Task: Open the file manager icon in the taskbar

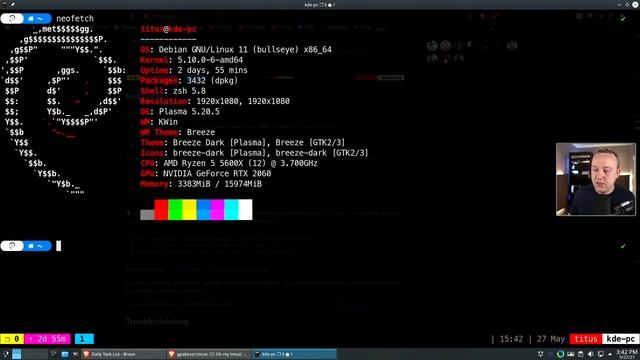Action: [x=65, y=354]
